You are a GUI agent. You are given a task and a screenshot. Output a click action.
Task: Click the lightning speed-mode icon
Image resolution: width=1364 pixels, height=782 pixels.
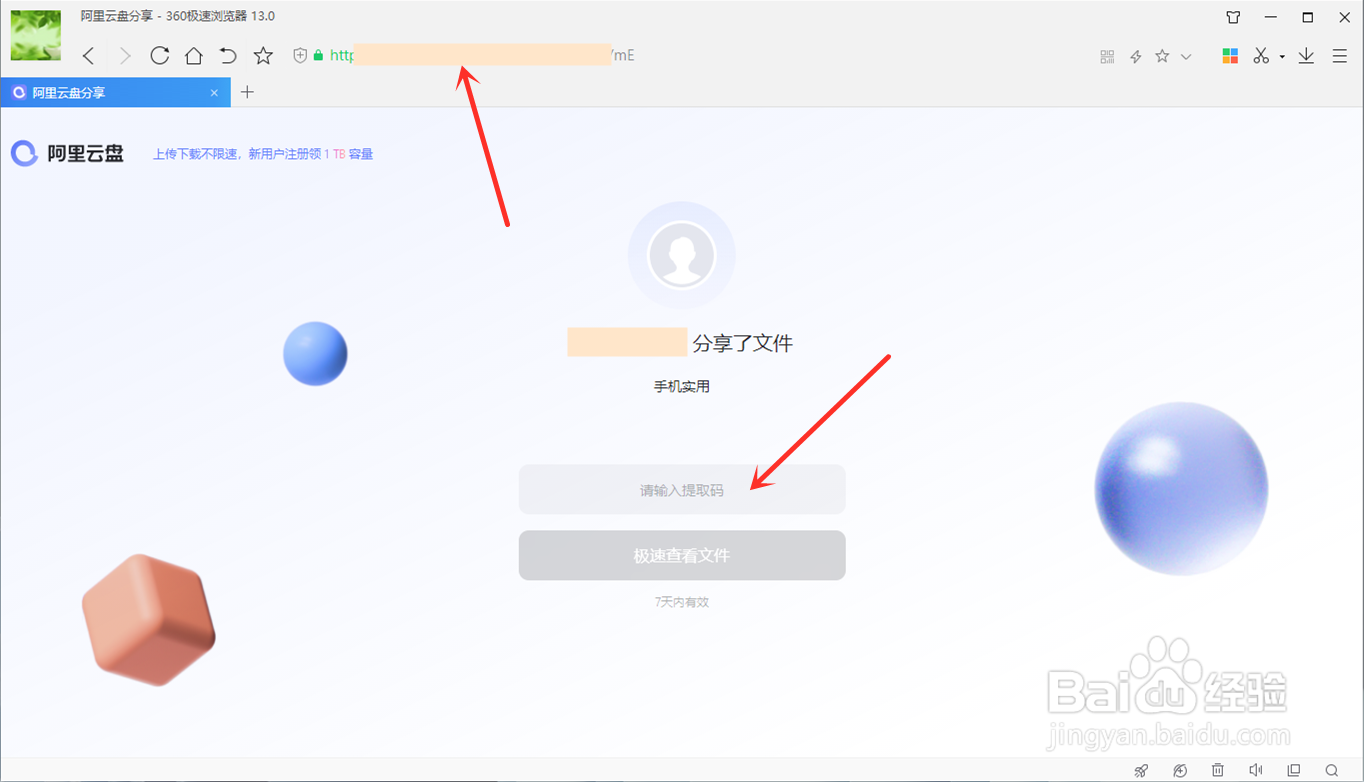1136,57
